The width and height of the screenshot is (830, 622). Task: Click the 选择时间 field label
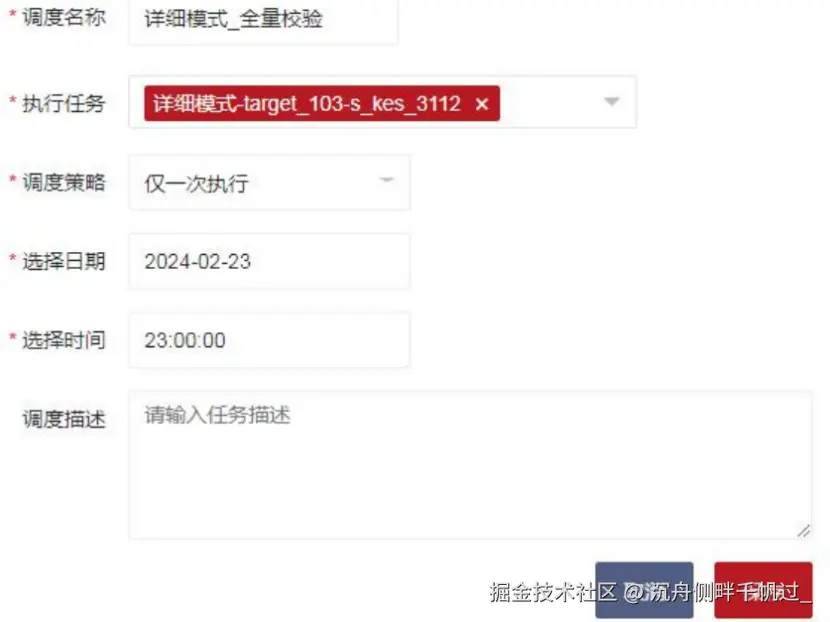click(64, 340)
